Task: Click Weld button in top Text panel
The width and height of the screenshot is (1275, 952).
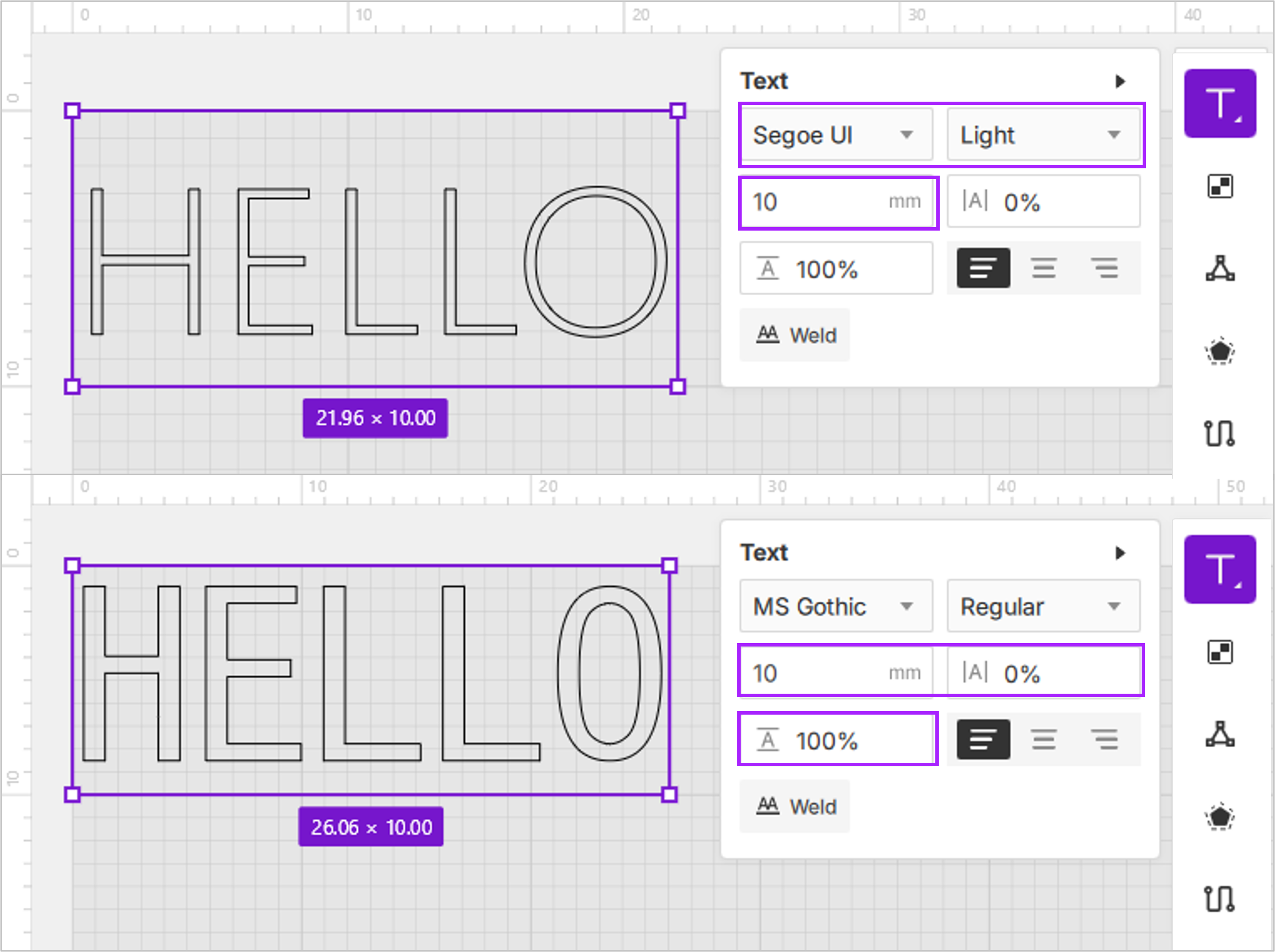Action: point(795,335)
